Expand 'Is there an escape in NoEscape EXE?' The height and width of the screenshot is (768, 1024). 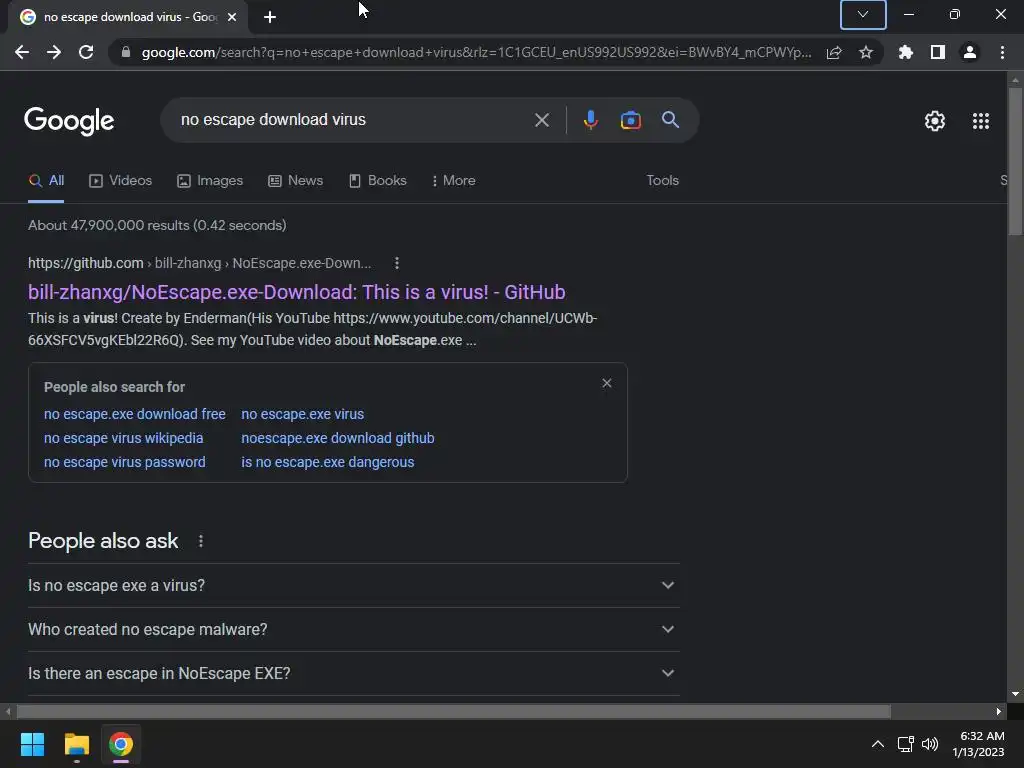[x=353, y=673]
